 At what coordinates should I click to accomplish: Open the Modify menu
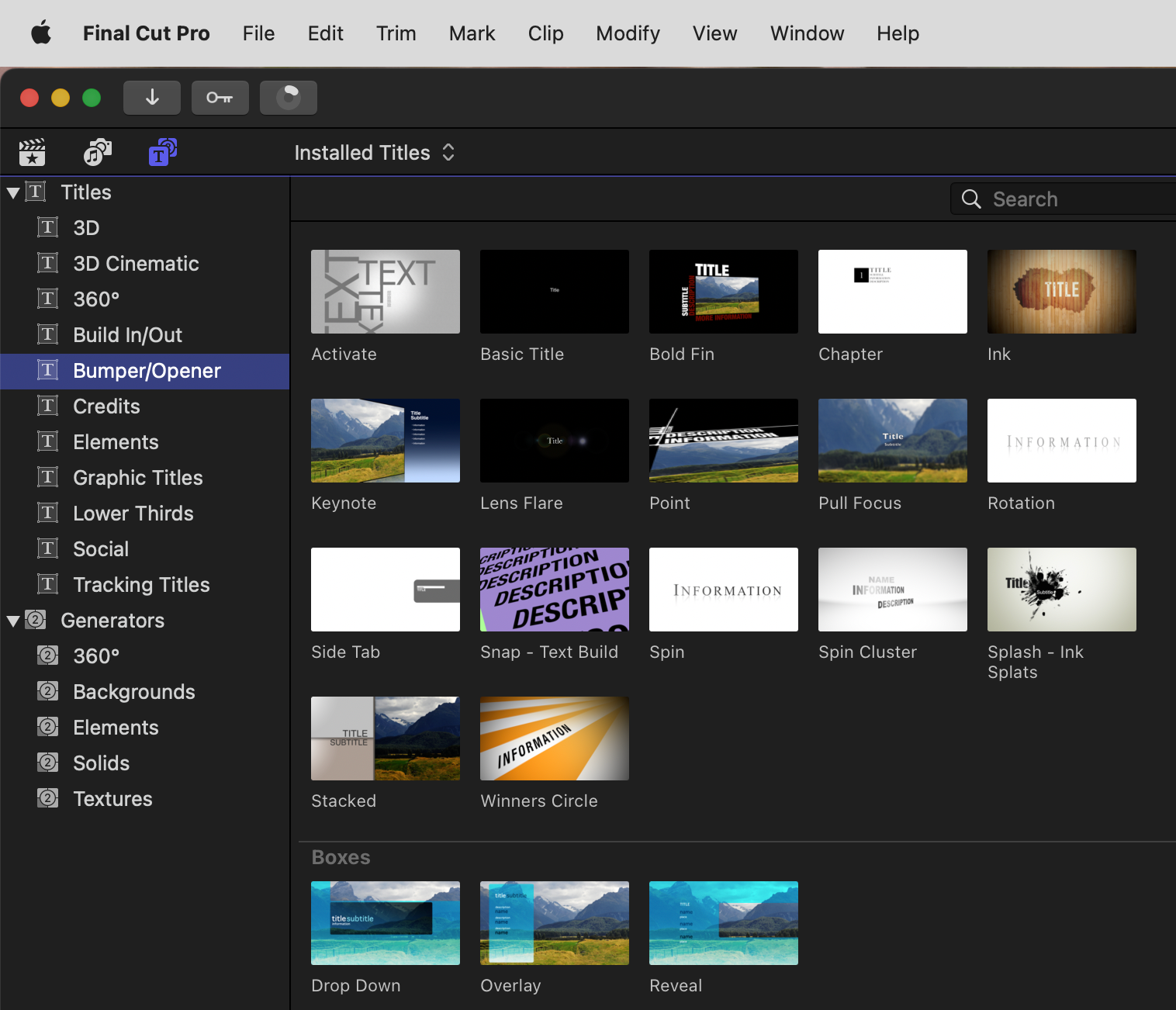(x=628, y=33)
